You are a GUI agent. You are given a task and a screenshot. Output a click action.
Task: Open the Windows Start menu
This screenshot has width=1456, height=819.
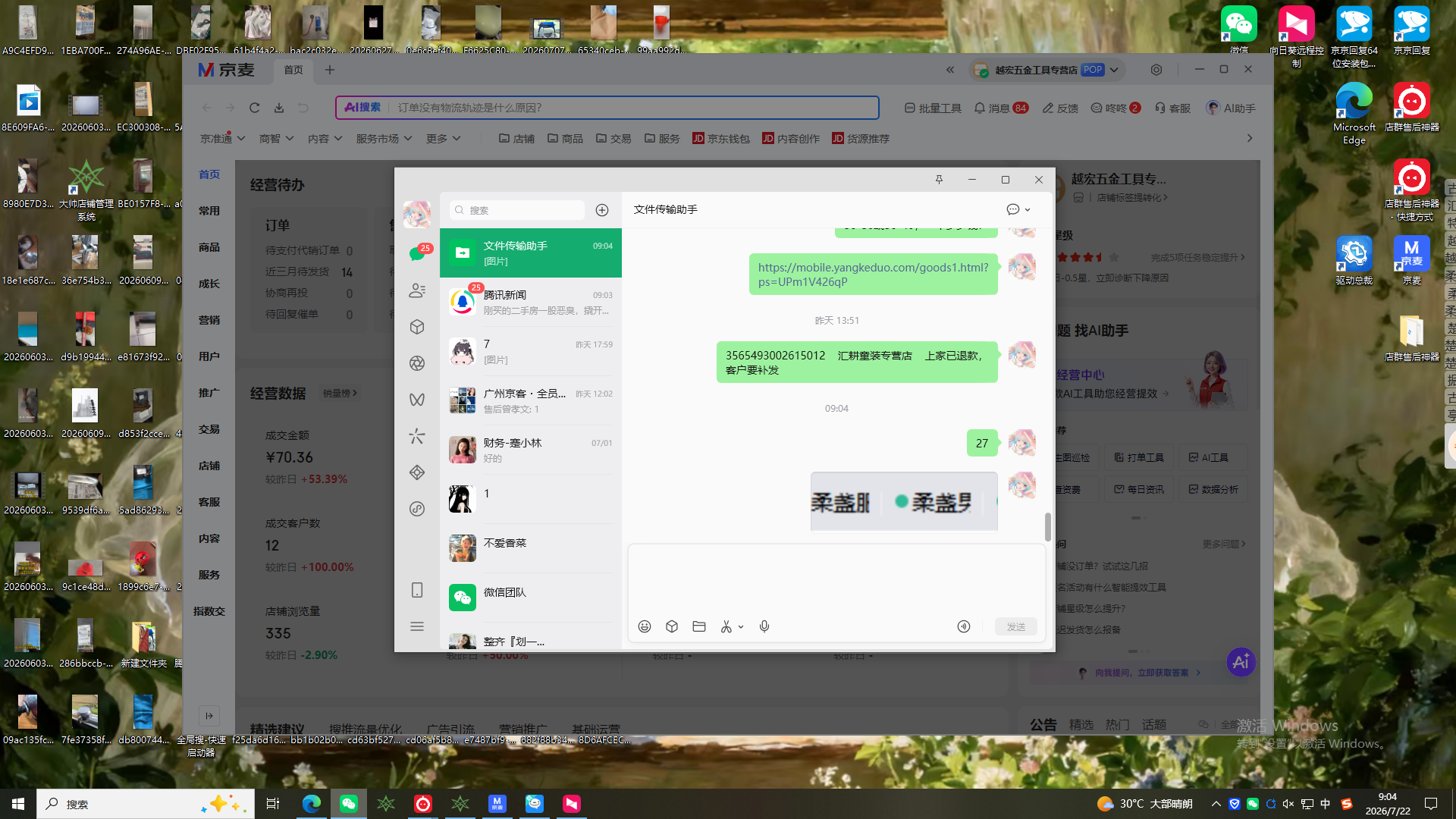click(x=18, y=804)
